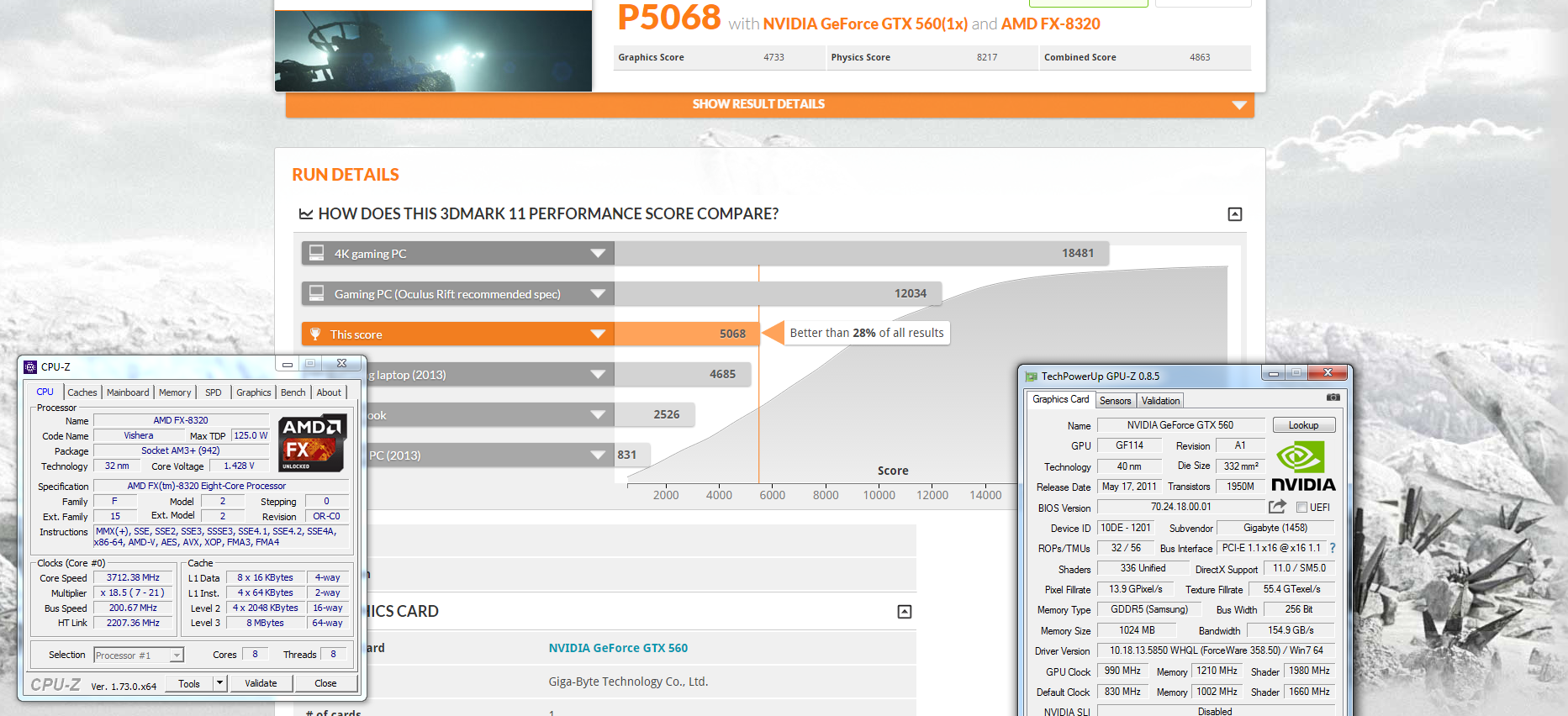Click the 12034 gray score bar

point(778,293)
